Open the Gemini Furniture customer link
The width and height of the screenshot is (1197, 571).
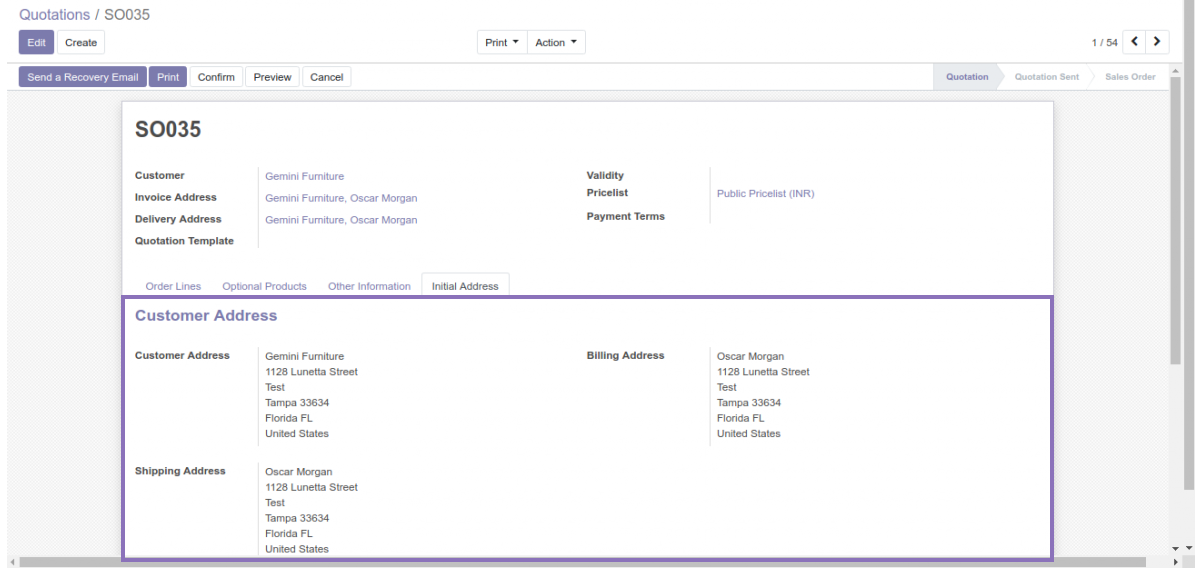click(304, 176)
